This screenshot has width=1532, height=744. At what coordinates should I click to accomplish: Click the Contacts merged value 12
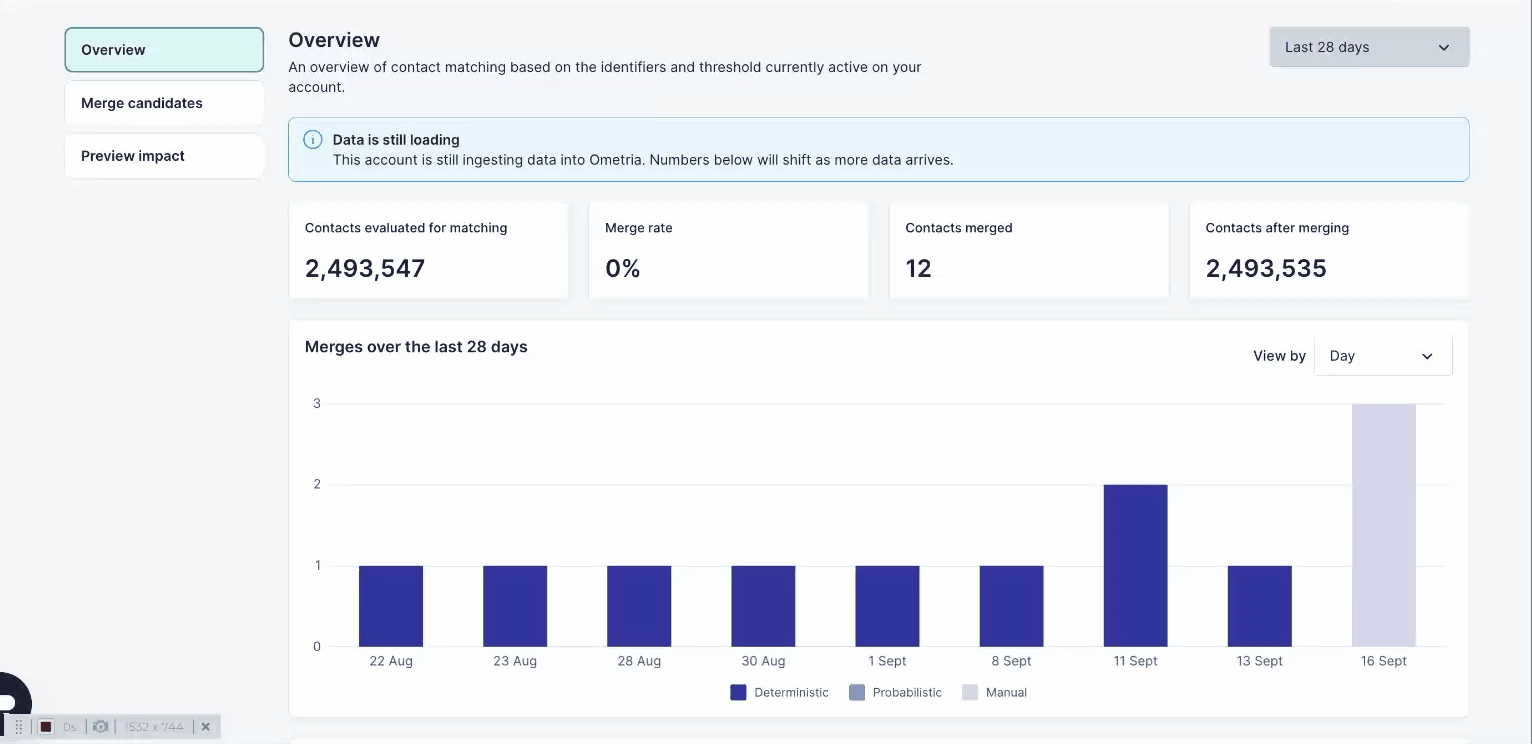click(x=918, y=268)
